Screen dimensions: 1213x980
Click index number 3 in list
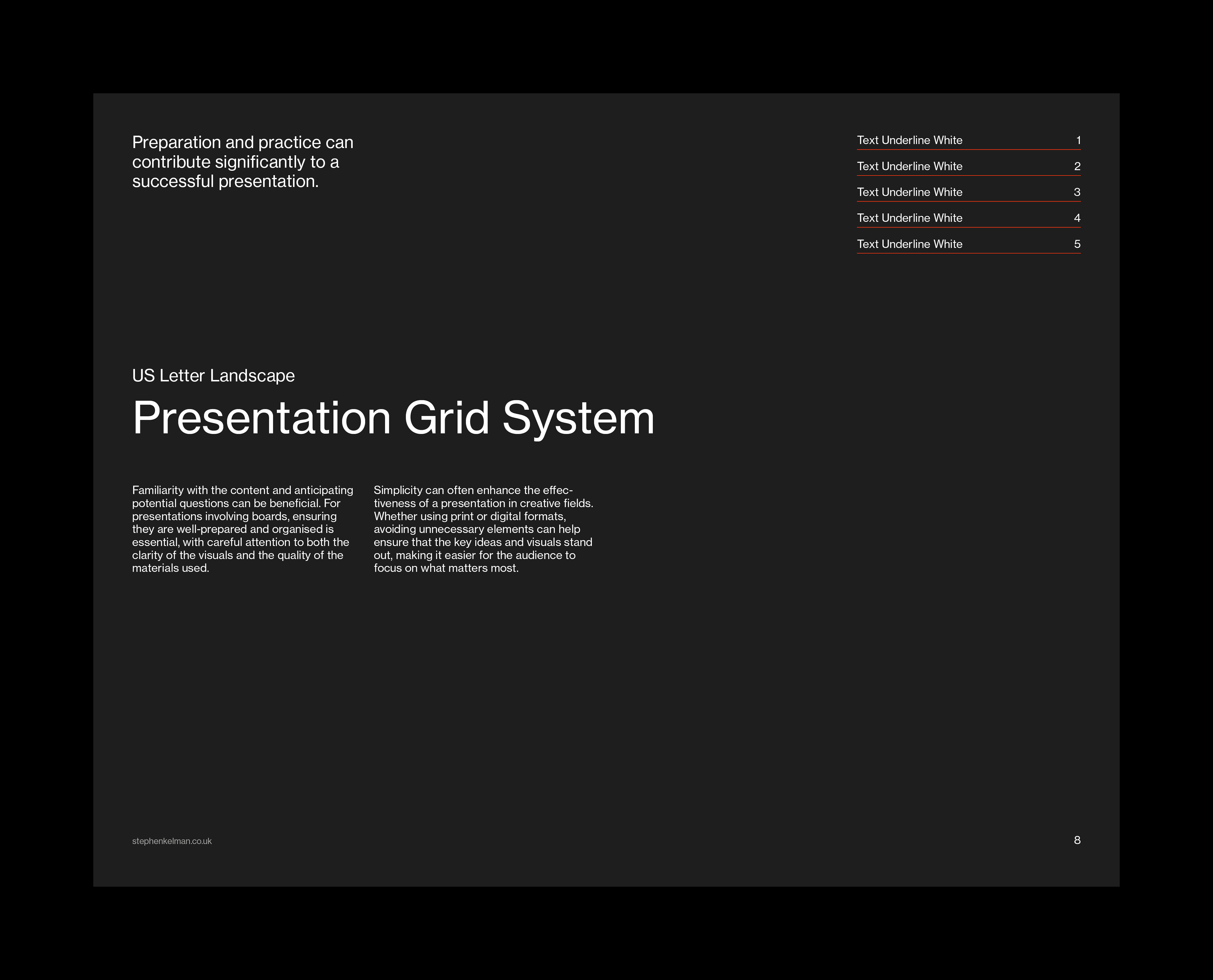(1077, 192)
